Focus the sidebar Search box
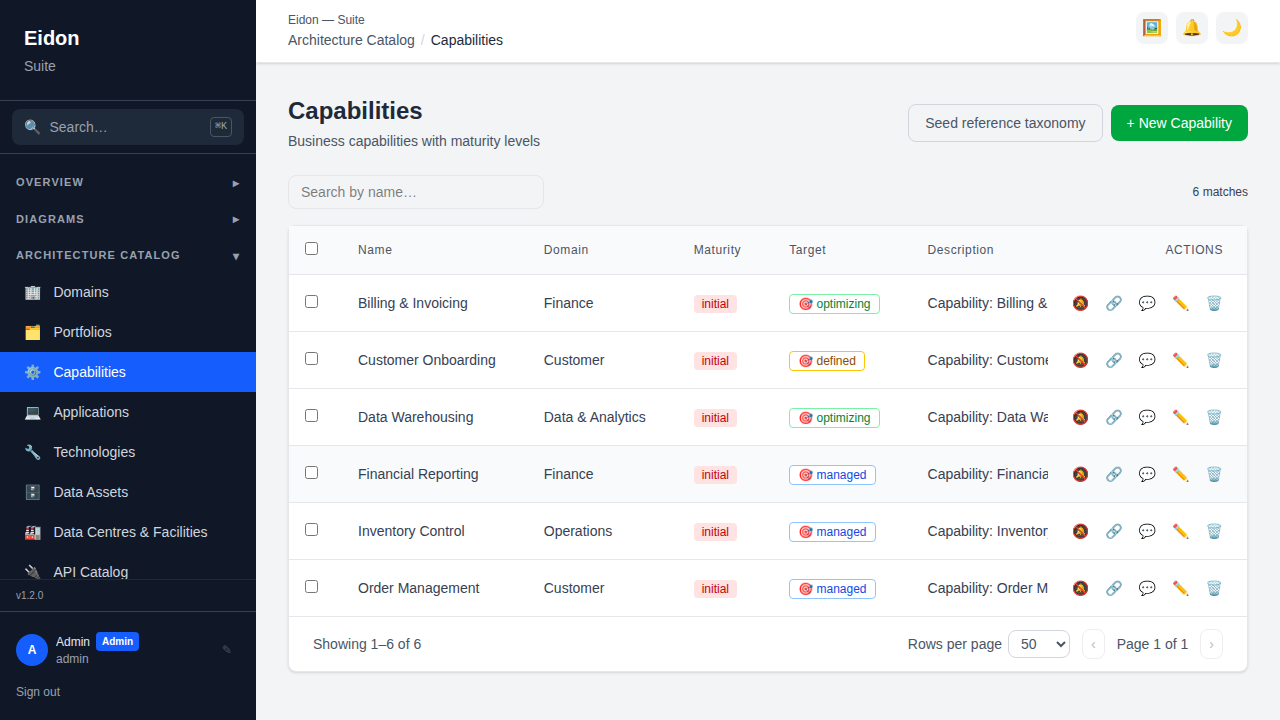The height and width of the screenshot is (720, 1280). tap(128, 127)
